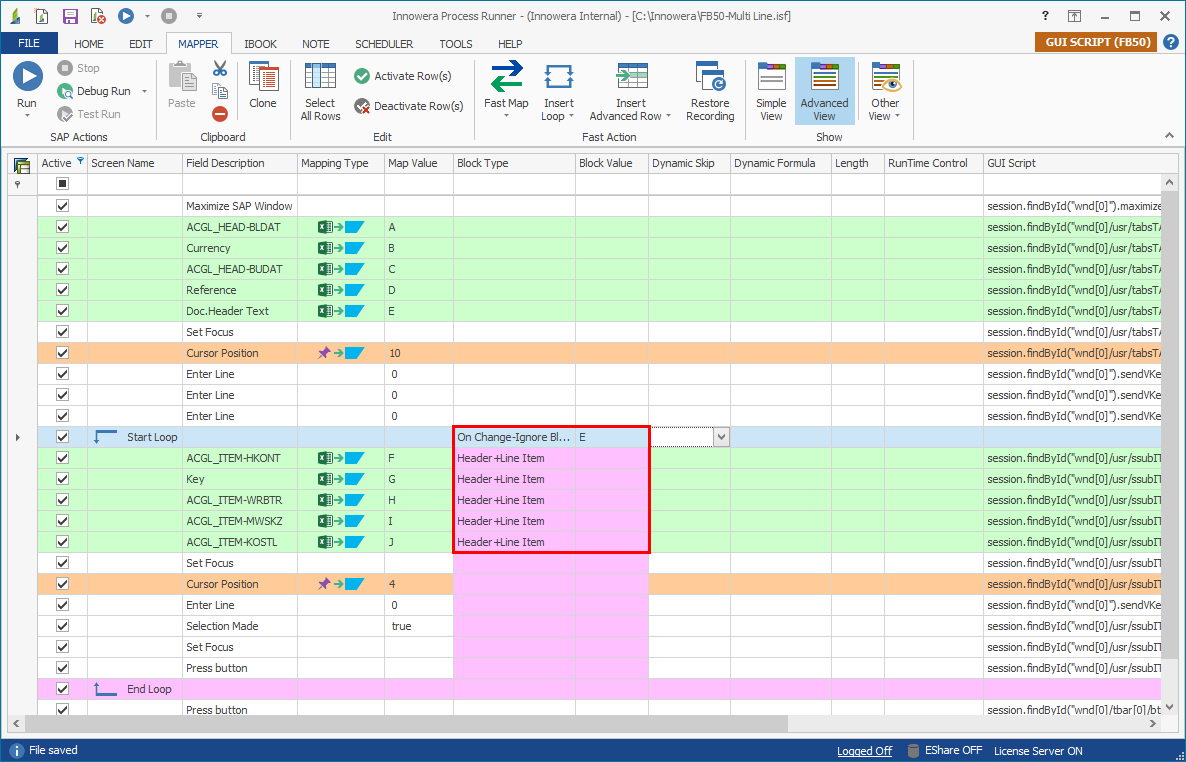Click the Cut scissors icon in Clipboard

[x=220, y=69]
